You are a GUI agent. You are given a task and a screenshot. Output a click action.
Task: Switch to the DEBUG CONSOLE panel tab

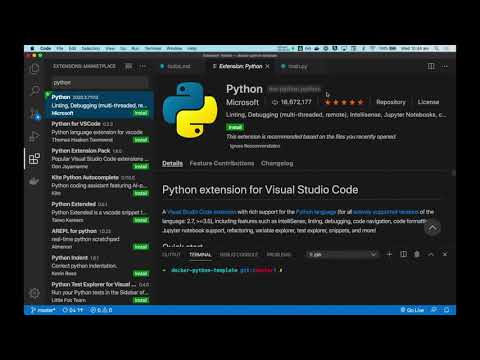[239, 254]
